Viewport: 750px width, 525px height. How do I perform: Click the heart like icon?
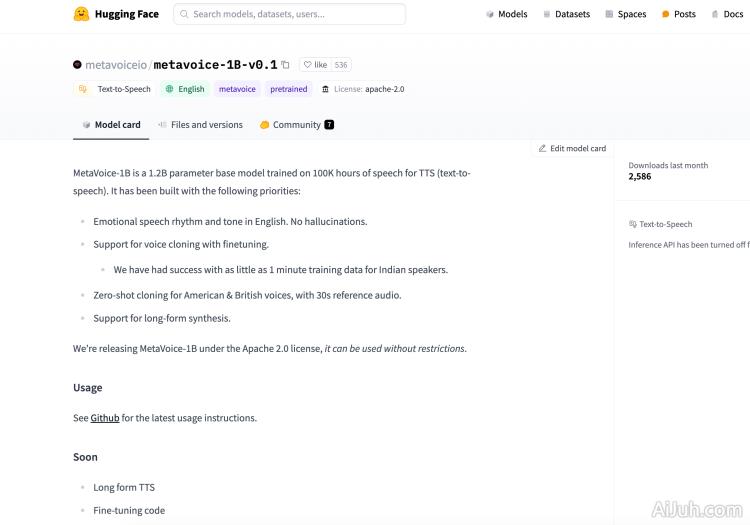pos(307,65)
